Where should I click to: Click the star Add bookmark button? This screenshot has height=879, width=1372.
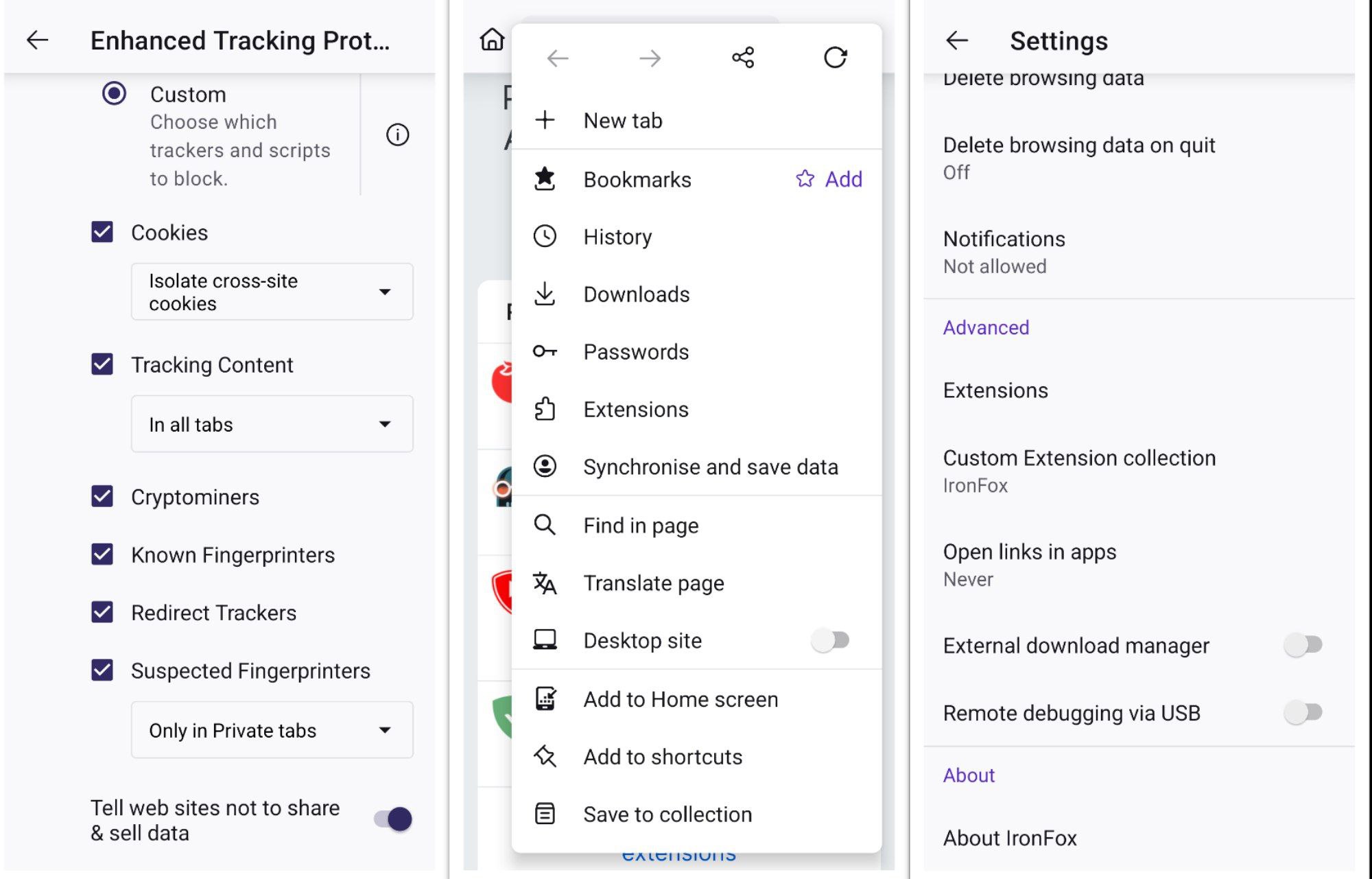coord(829,179)
